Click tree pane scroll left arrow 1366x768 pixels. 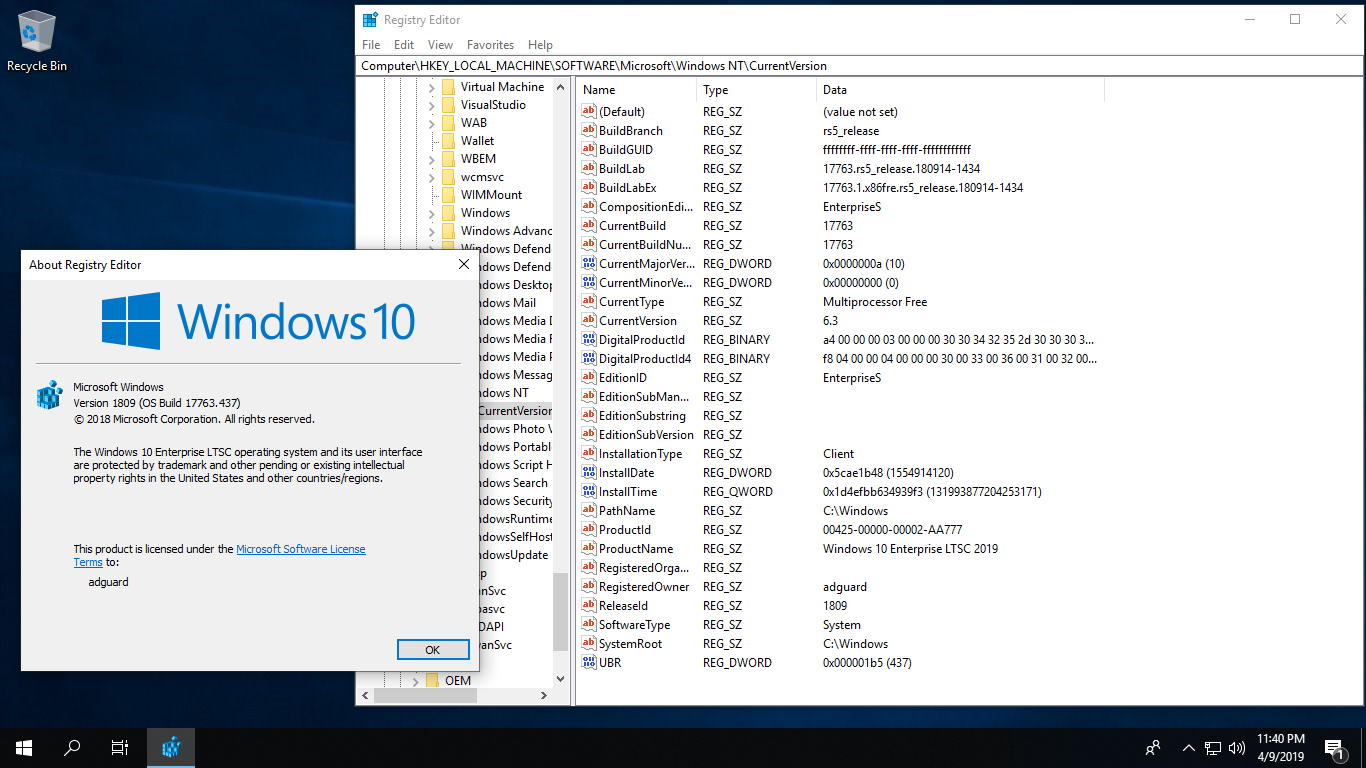coord(365,696)
